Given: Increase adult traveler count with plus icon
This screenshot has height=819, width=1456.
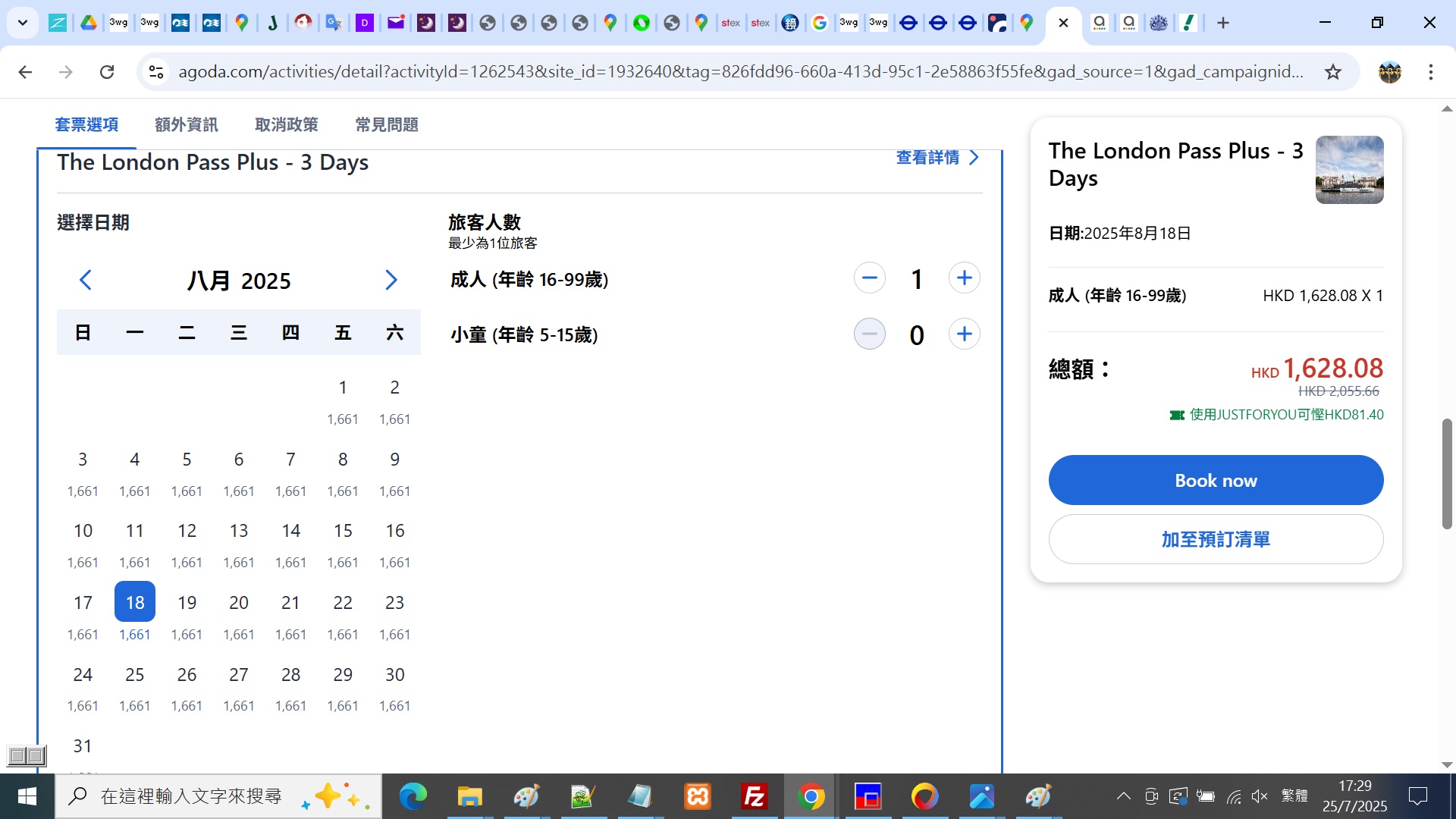Looking at the screenshot, I should [964, 278].
